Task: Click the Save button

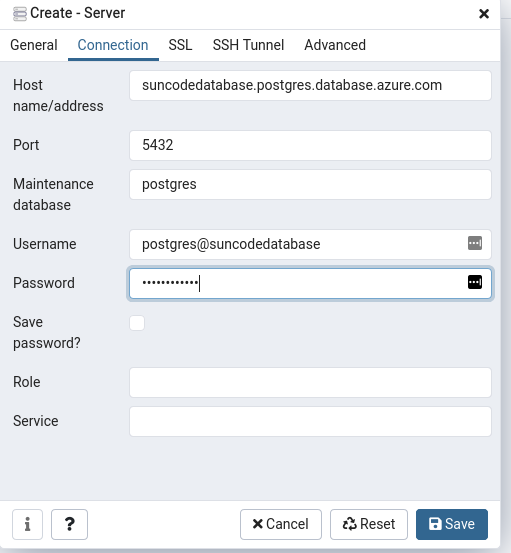Action: pos(452,524)
